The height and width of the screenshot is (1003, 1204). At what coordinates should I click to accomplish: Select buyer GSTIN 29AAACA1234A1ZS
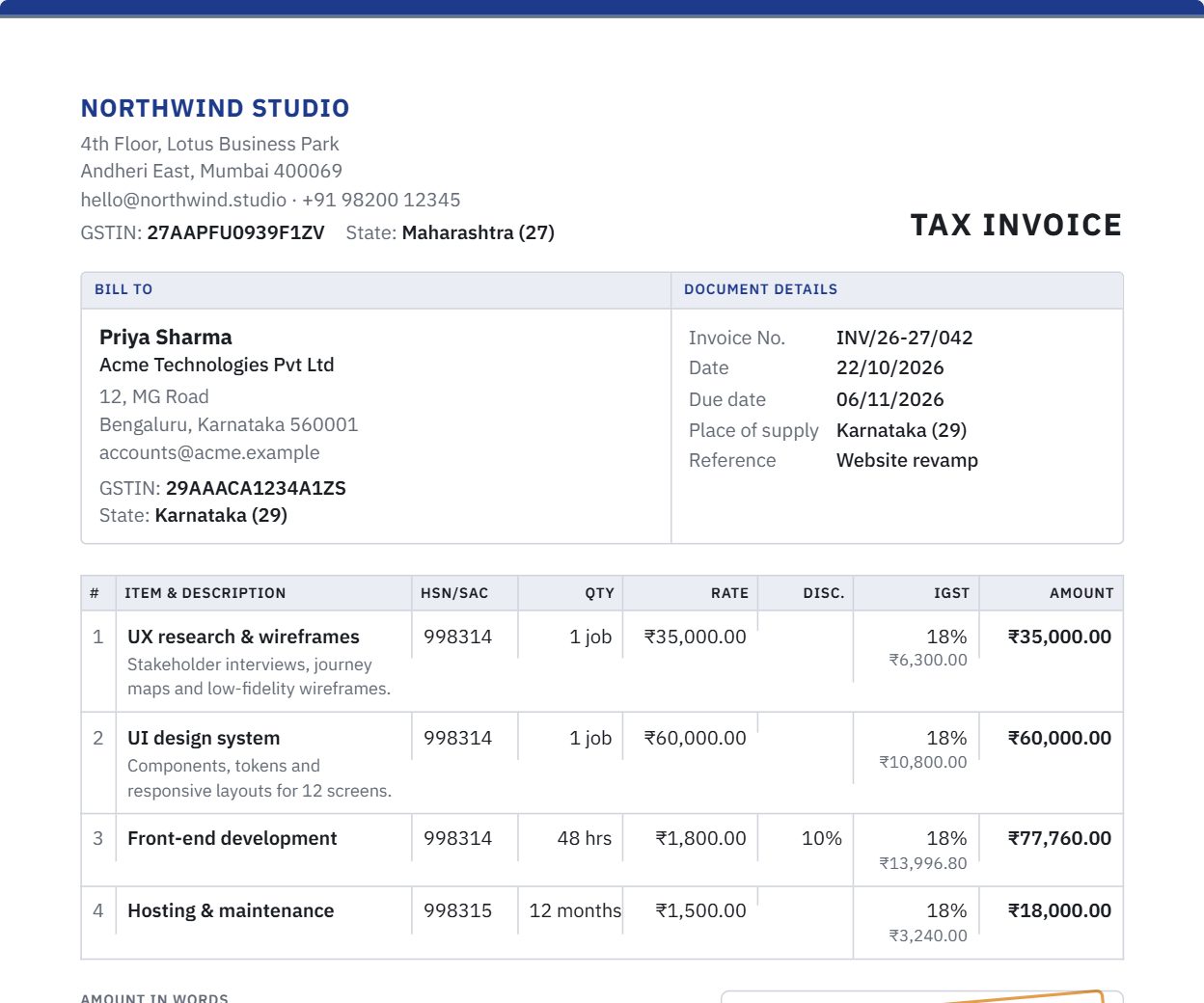click(x=256, y=488)
